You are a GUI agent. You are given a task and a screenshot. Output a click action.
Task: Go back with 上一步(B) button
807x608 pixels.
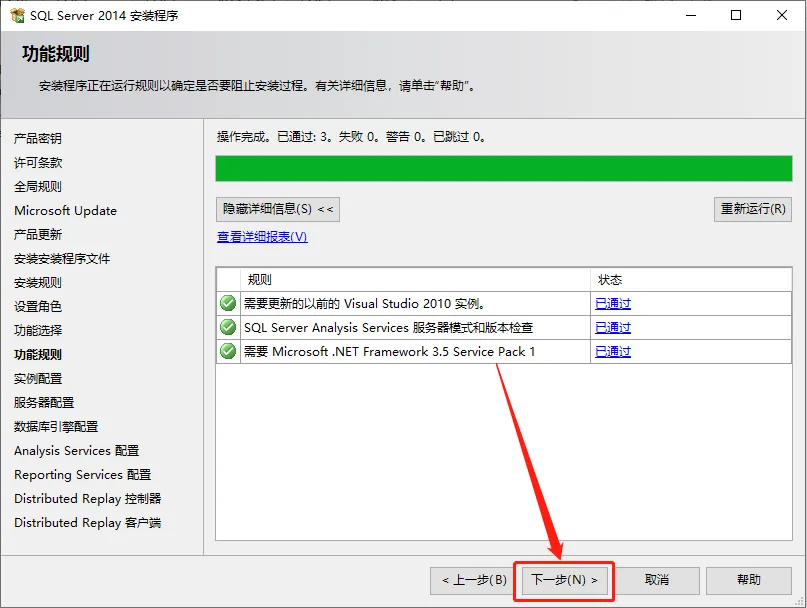coord(474,580)
